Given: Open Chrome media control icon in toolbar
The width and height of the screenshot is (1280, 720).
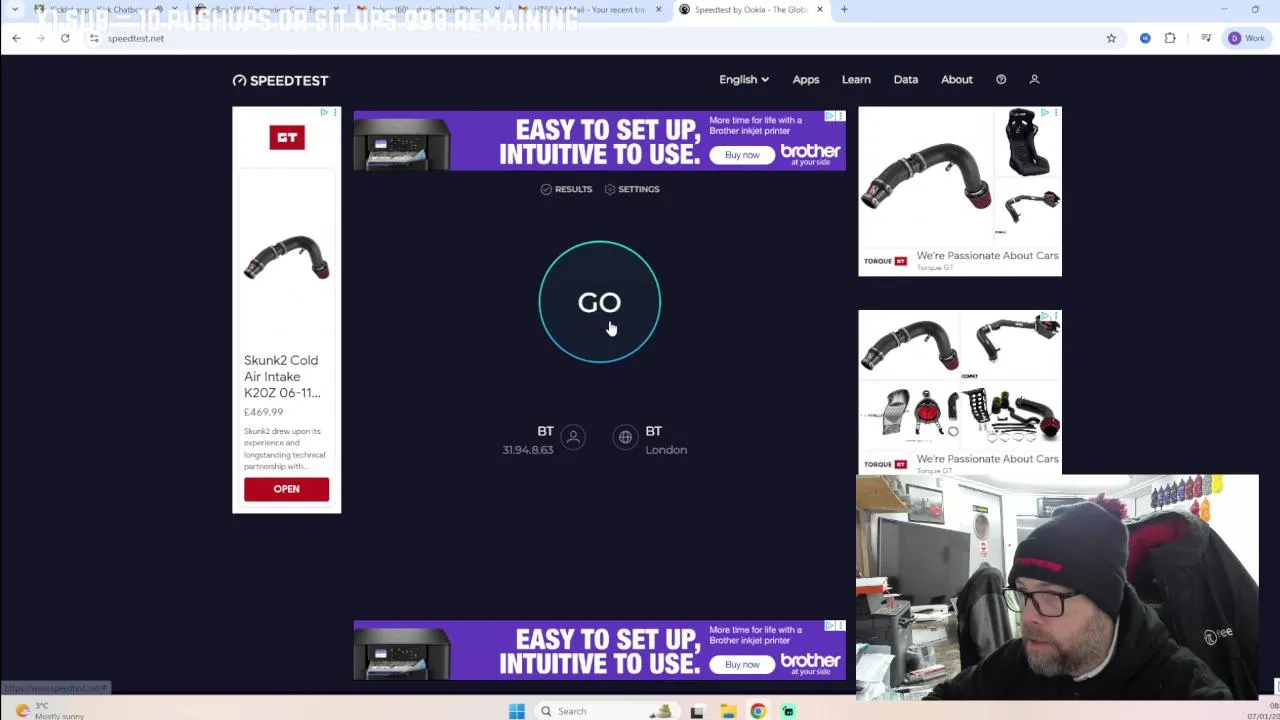Looking at the screenshot, I should pyautogui.click(x=1206, y=38).
